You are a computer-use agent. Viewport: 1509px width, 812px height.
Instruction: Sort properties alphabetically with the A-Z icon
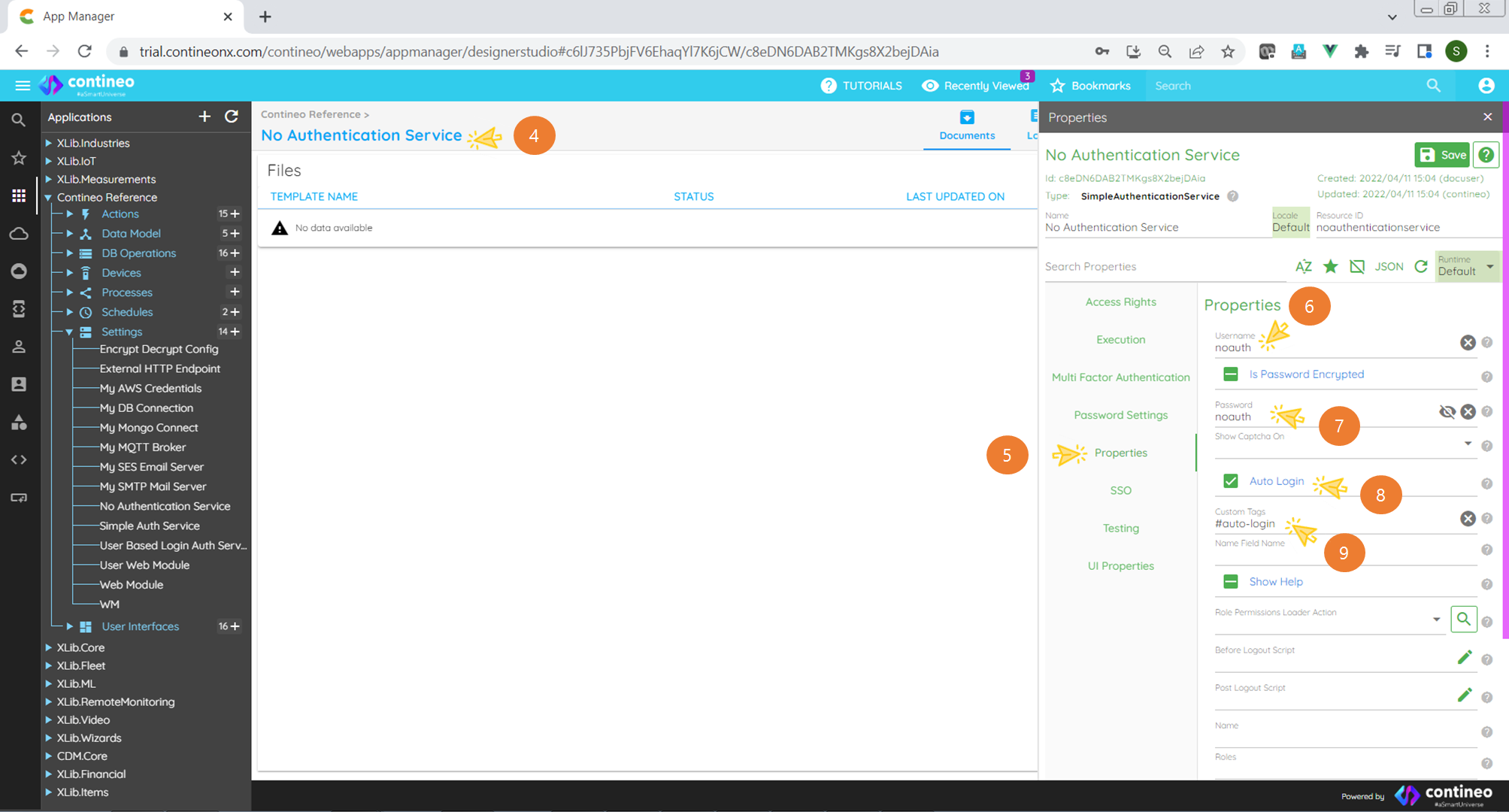click(1303, 266)
